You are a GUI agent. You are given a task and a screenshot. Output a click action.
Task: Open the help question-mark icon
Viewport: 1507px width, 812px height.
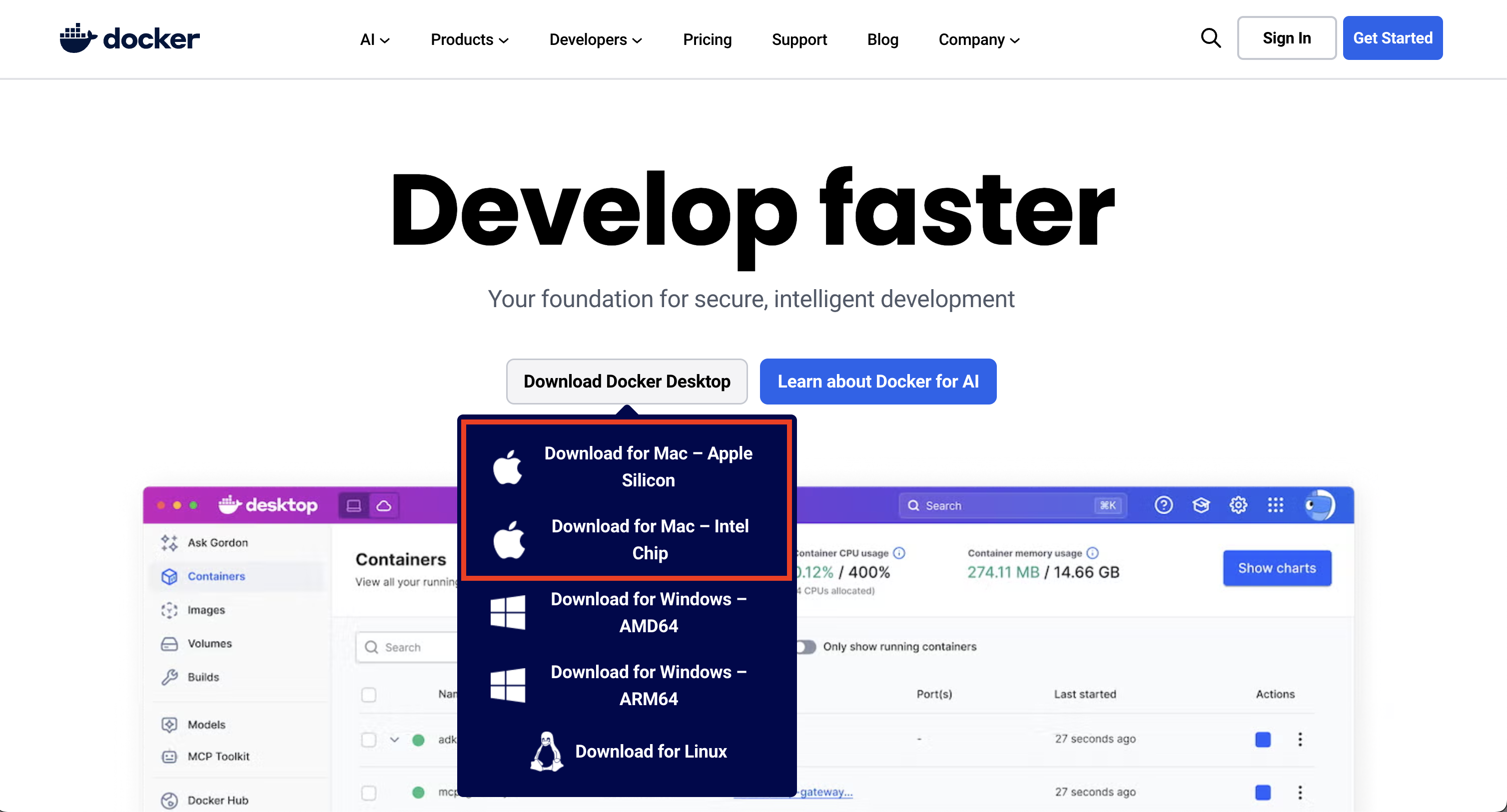pyautogui.click(x=1163, y=505)
